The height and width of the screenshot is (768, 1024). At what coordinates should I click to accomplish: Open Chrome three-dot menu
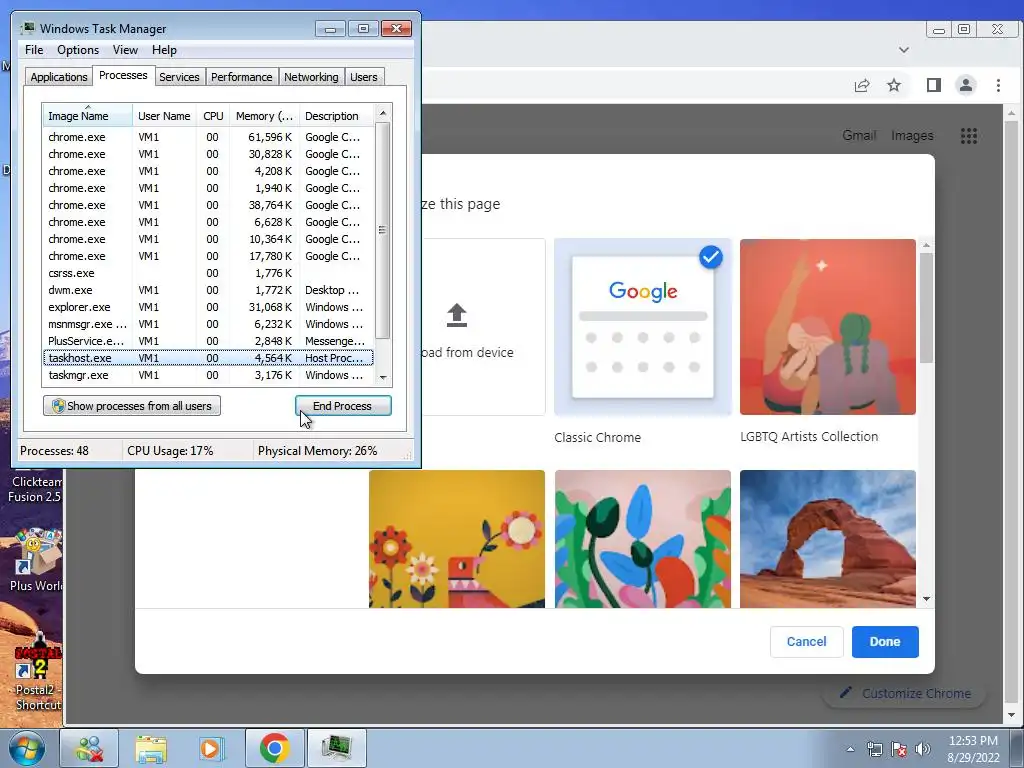998,86
